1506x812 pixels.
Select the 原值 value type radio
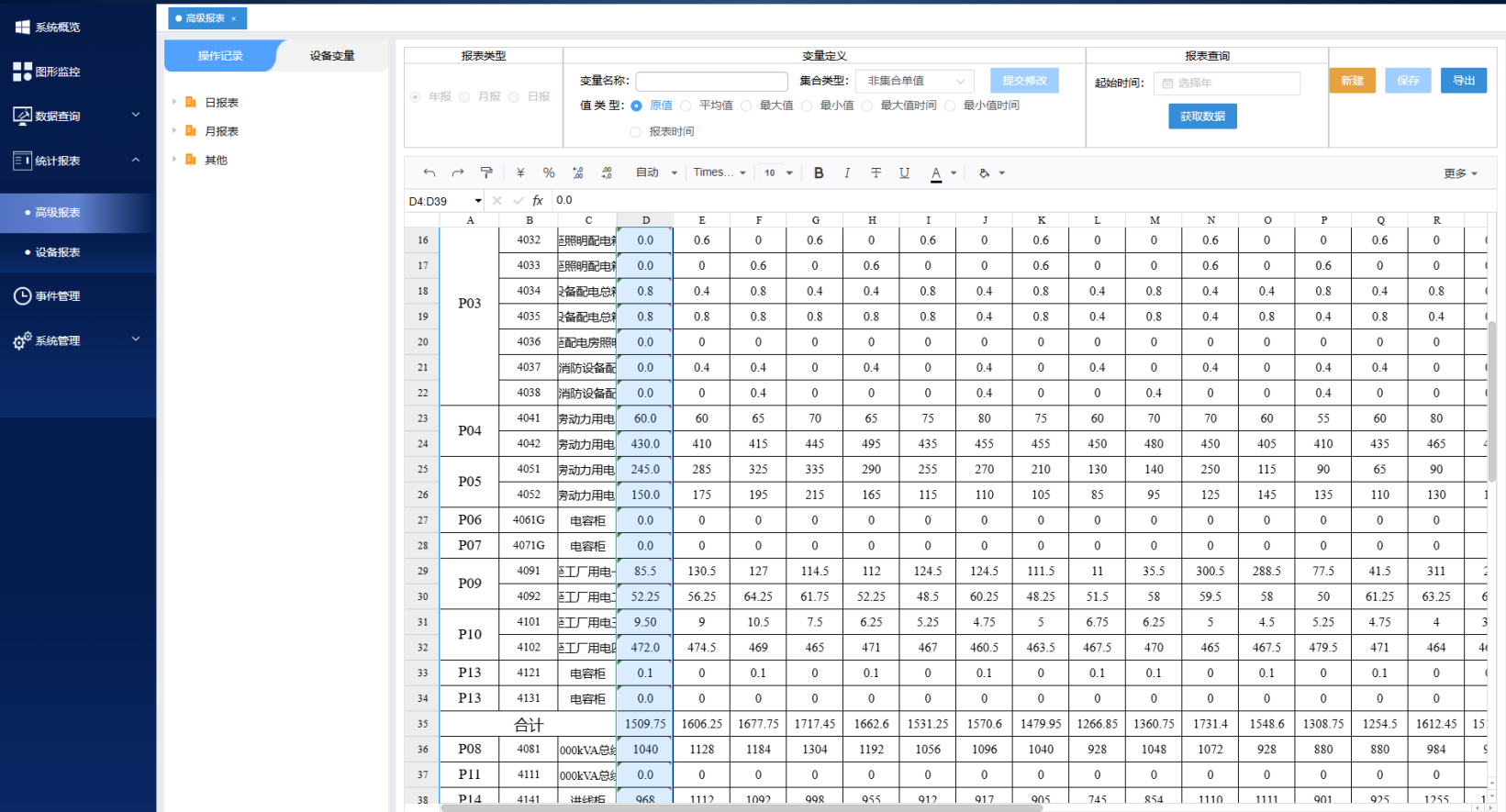(x=636, y=106)
